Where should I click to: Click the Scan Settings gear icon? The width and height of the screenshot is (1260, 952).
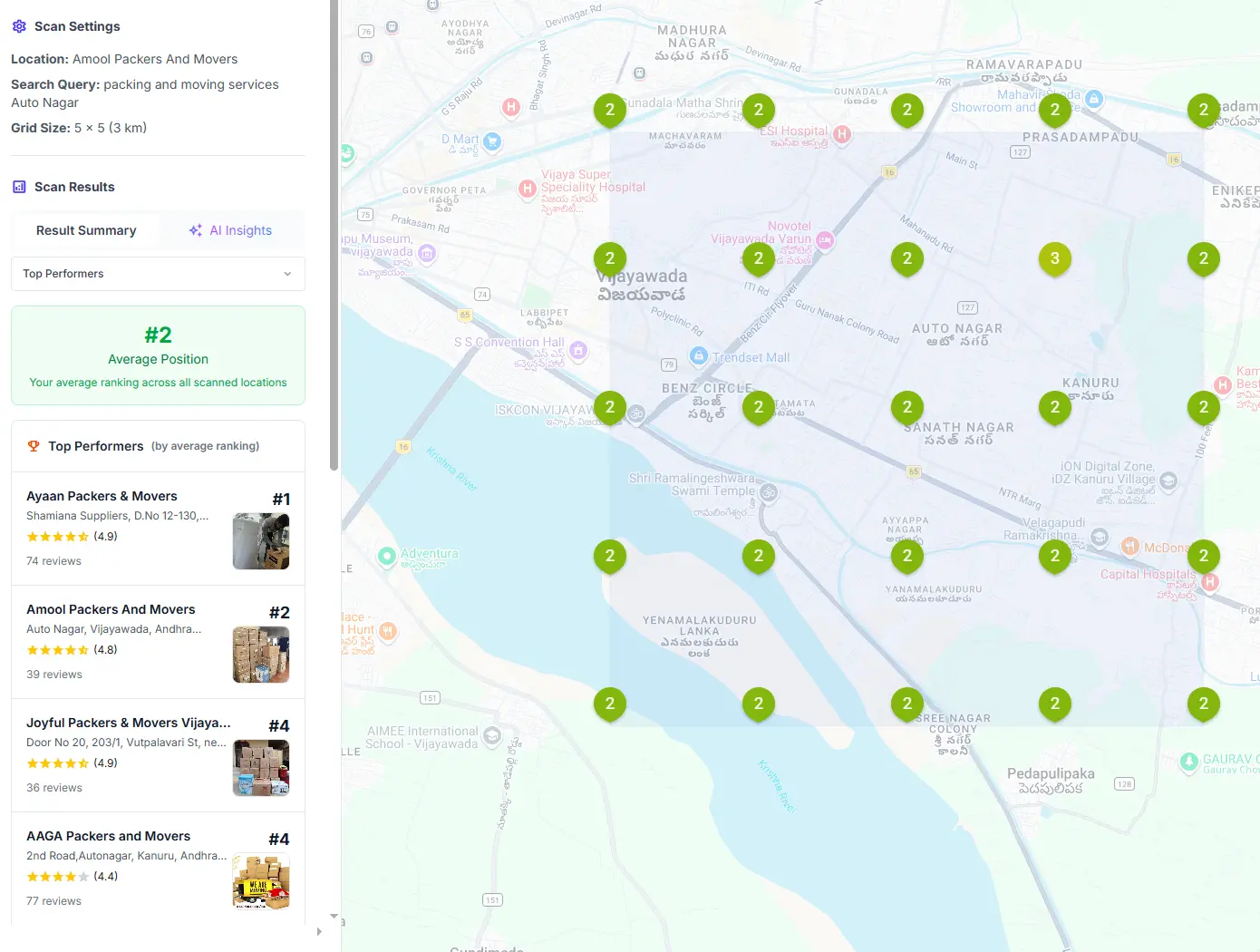19,26
